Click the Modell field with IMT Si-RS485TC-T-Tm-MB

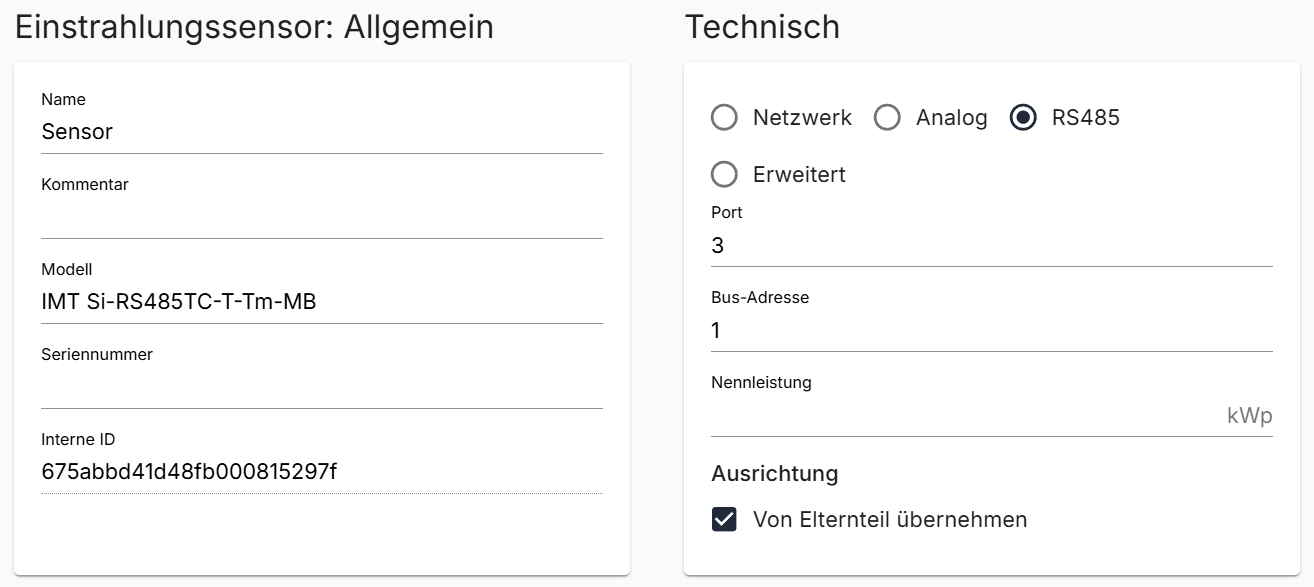click(x=321, y=301)
